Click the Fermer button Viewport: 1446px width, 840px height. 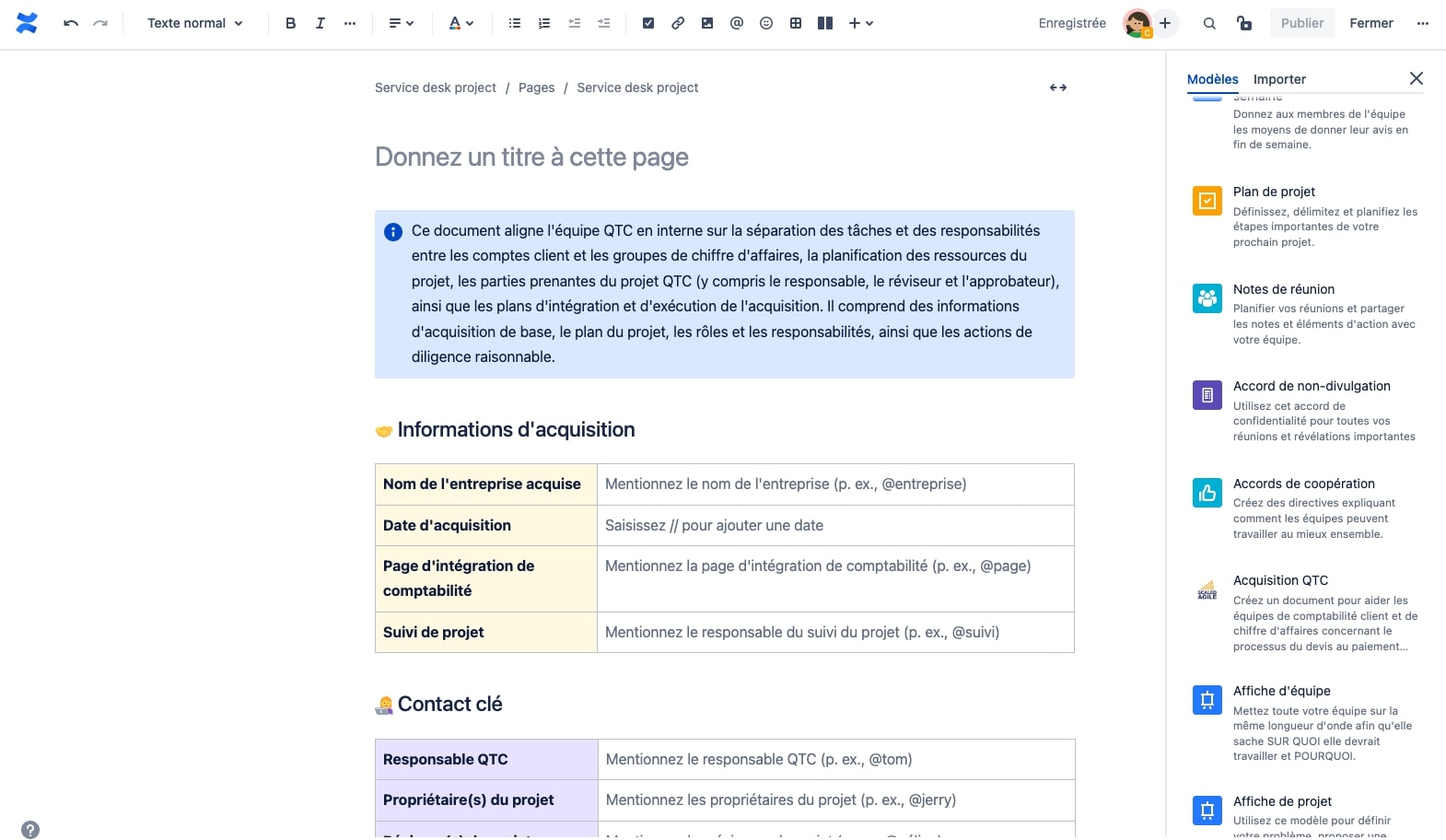coord(1371,23)
